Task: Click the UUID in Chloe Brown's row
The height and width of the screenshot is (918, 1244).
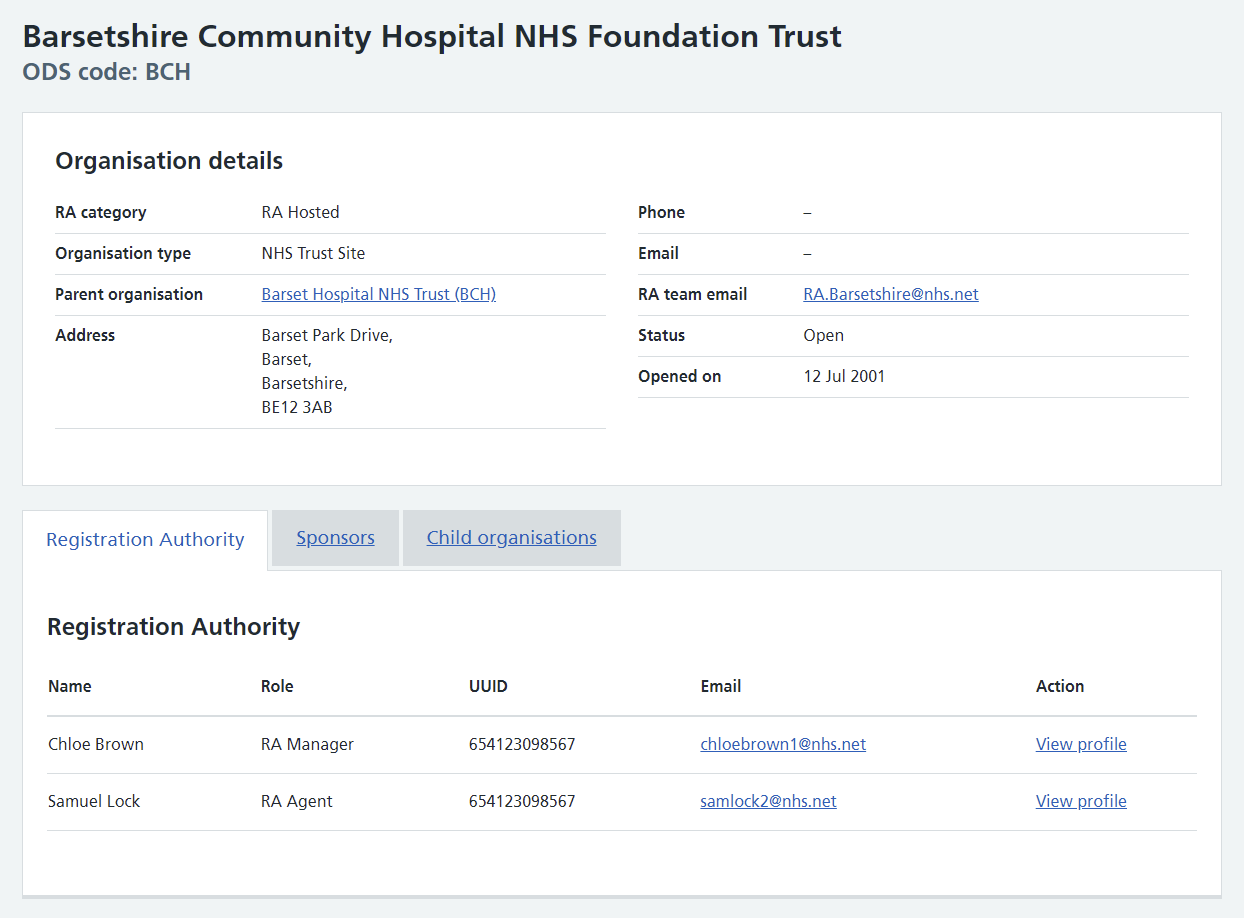Action: [x=522, y=744]
